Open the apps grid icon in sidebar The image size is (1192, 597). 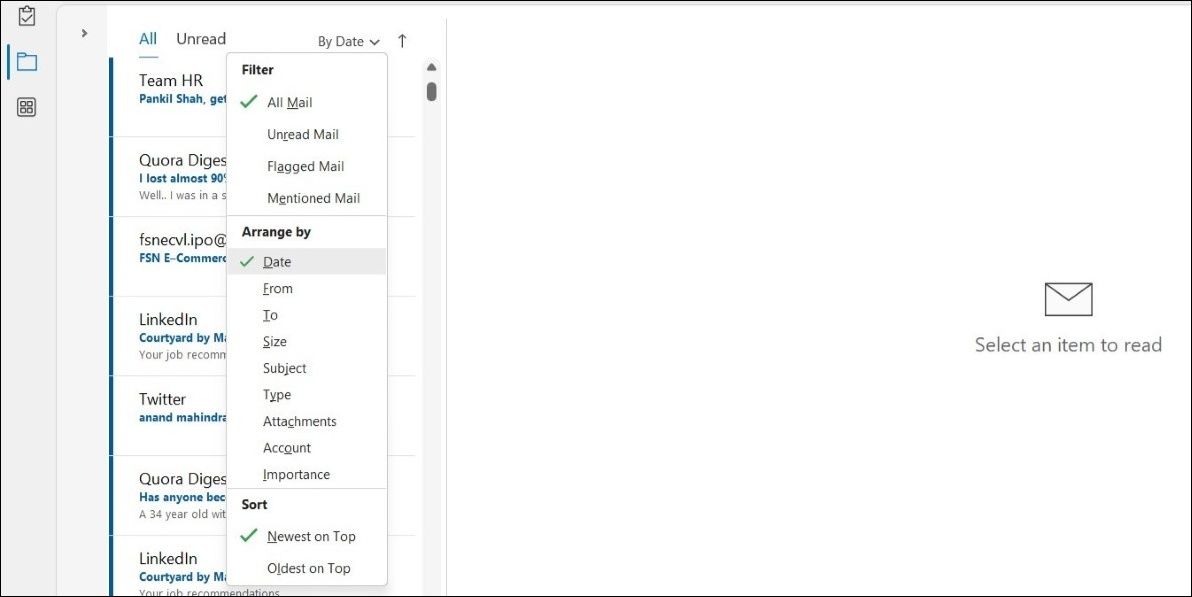[25, 107]
